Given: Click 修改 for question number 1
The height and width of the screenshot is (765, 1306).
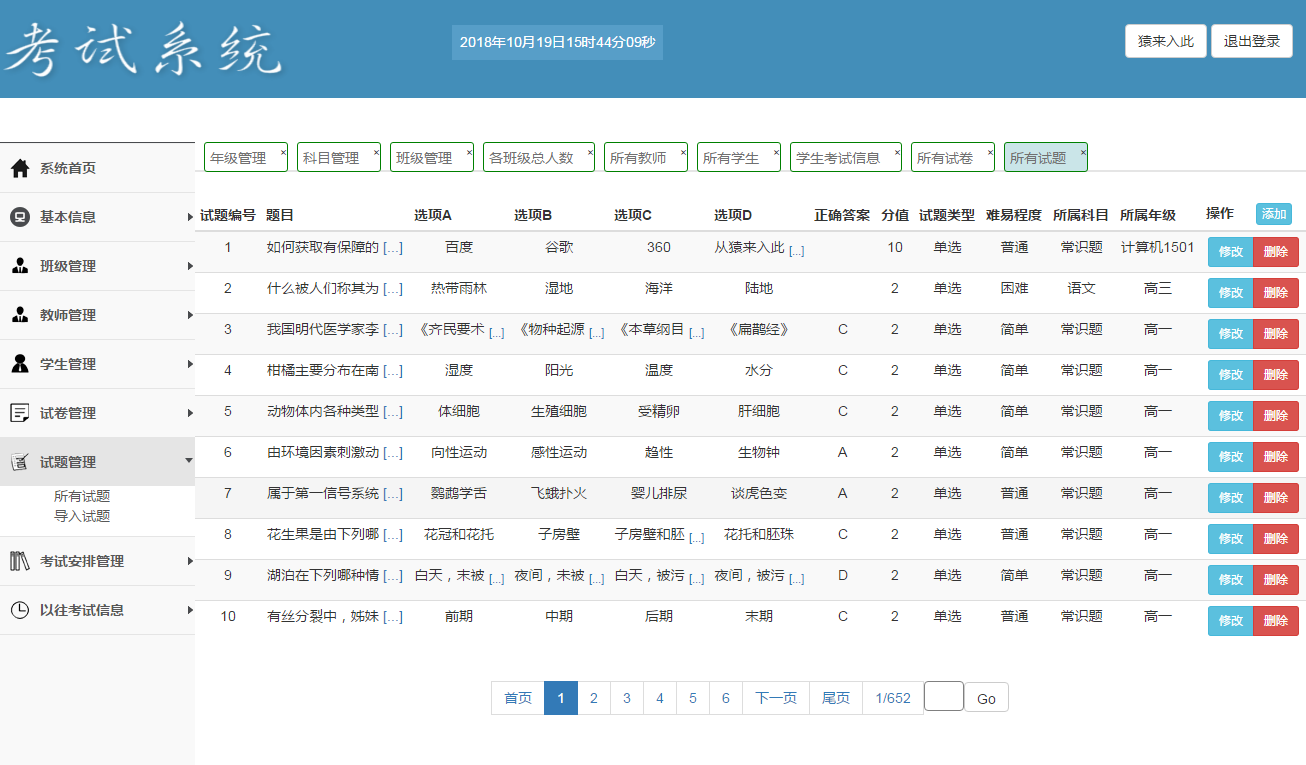Looking at the screenshot, I should pyautogui.click(x=1230, y=250).
